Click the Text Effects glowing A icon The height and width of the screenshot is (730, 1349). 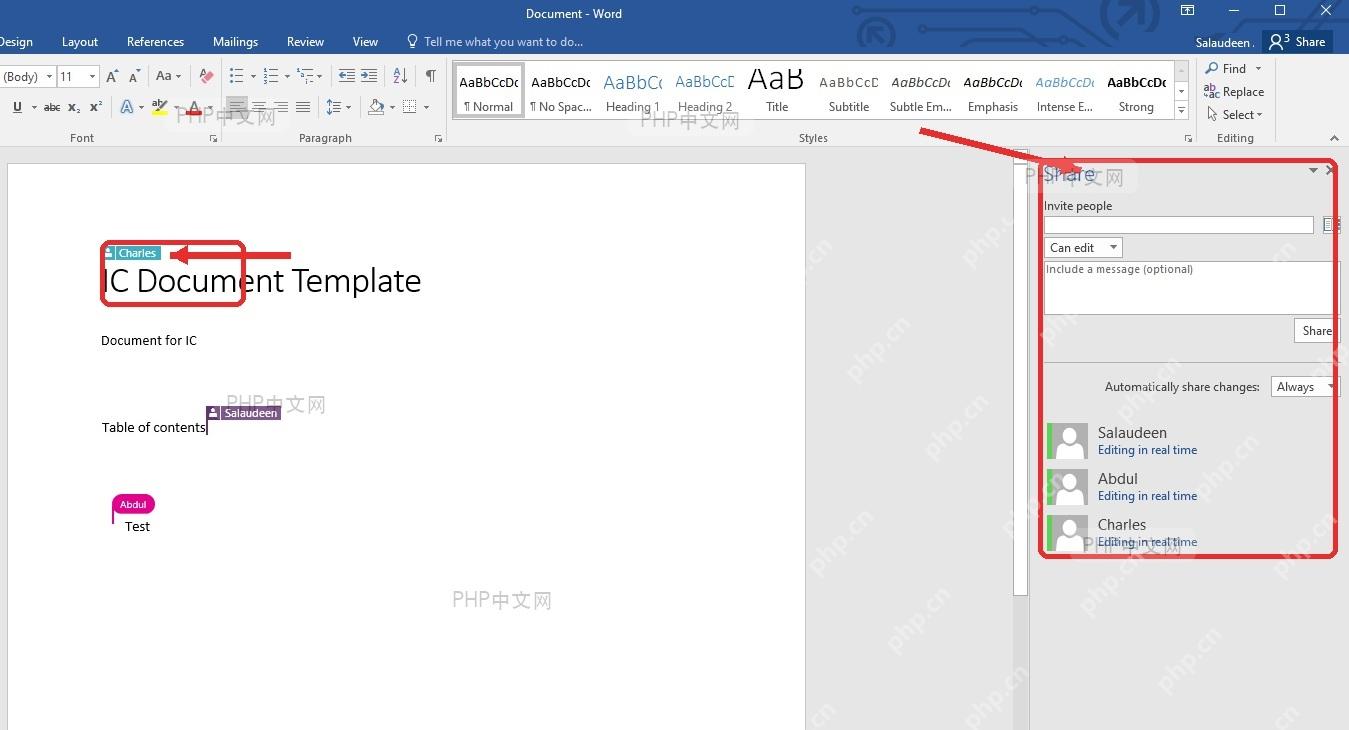click(x=127, y=107)
